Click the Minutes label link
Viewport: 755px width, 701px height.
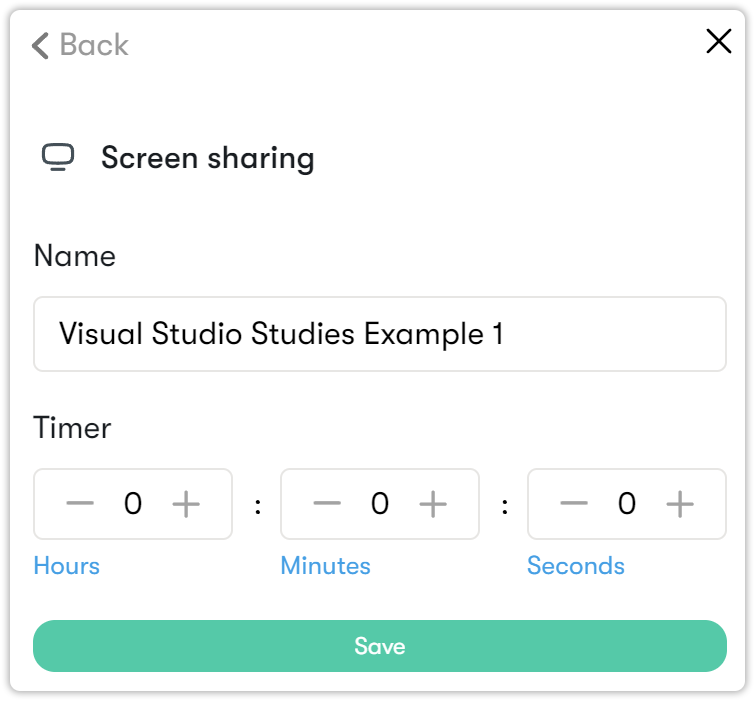tap(325, 566)
